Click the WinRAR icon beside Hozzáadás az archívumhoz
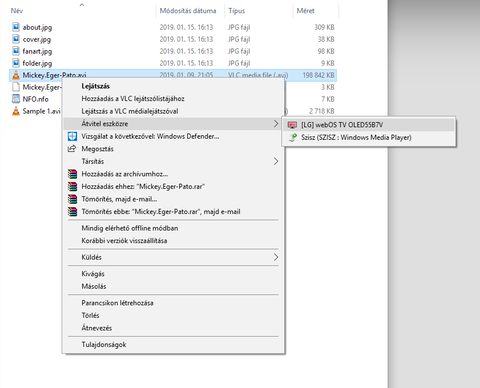 [72, 174]
